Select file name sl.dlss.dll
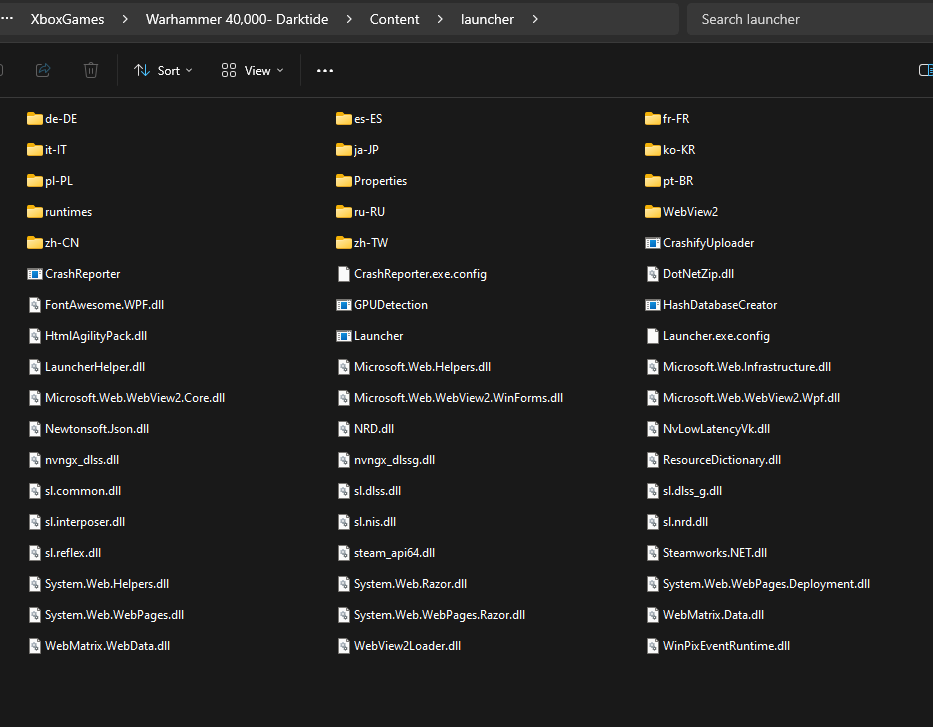 coord(377,491)
